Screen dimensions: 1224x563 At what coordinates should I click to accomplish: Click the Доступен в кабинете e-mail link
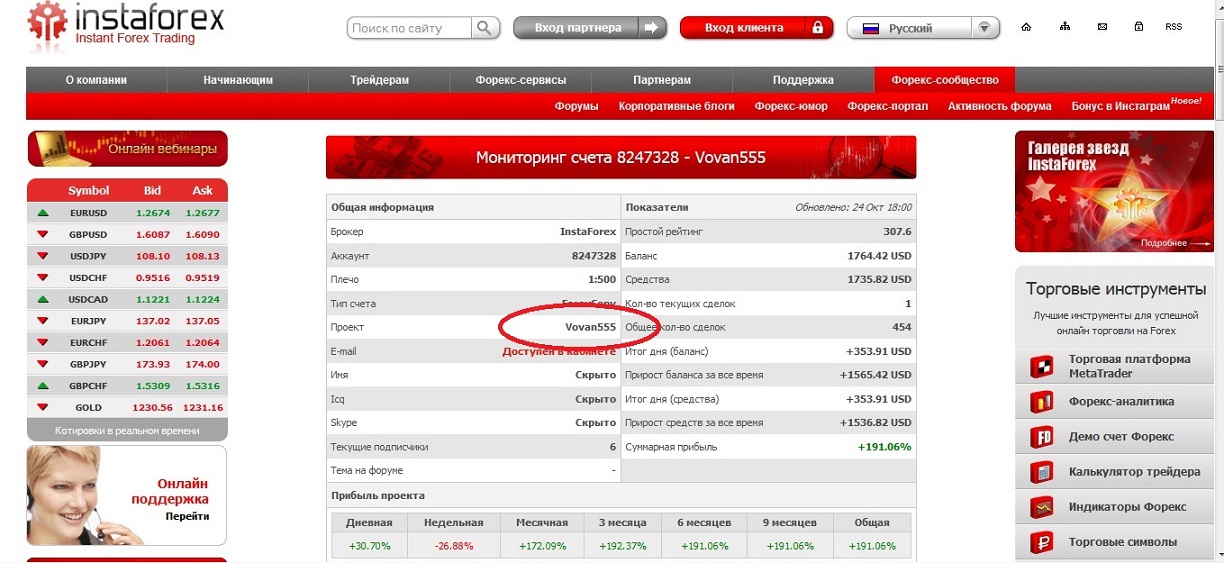coord(559,351)
